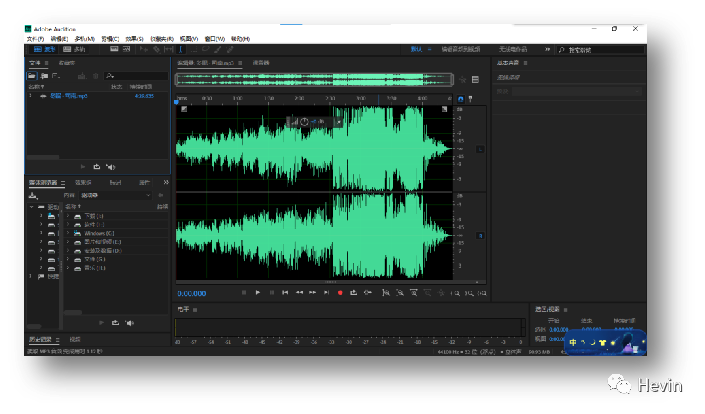Collapse the drives tree root

coord(31,207)
